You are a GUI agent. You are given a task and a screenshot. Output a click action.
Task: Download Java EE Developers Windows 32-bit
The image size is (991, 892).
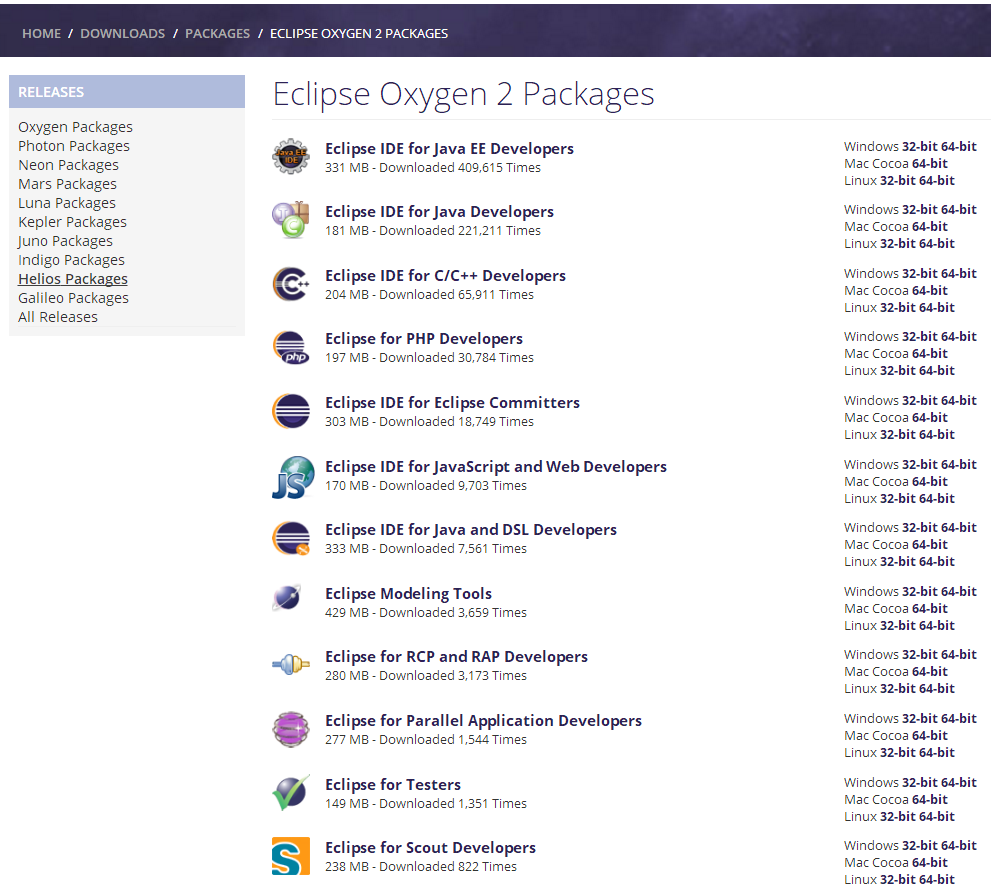pos(920,147)
